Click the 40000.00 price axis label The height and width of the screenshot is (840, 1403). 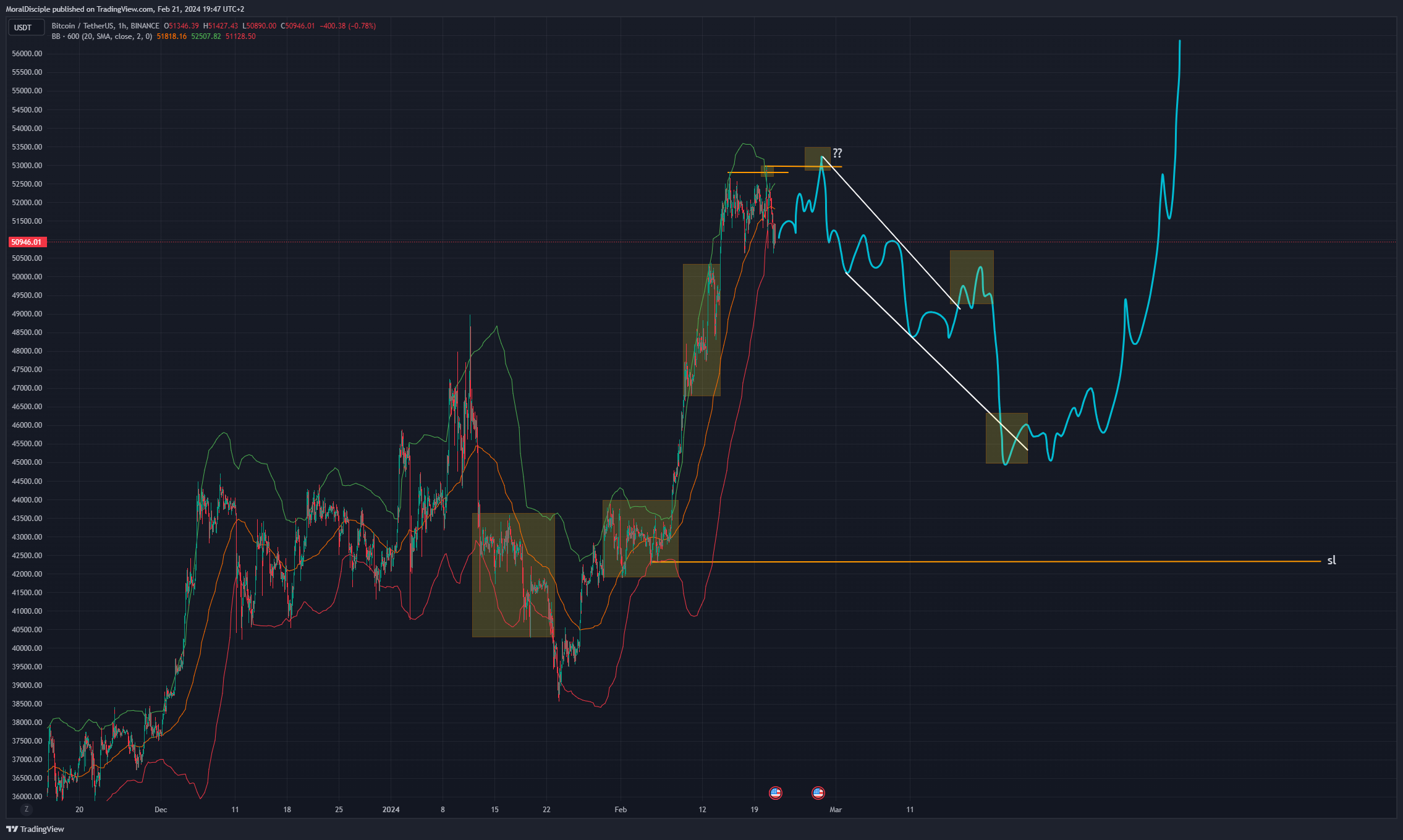27,648
